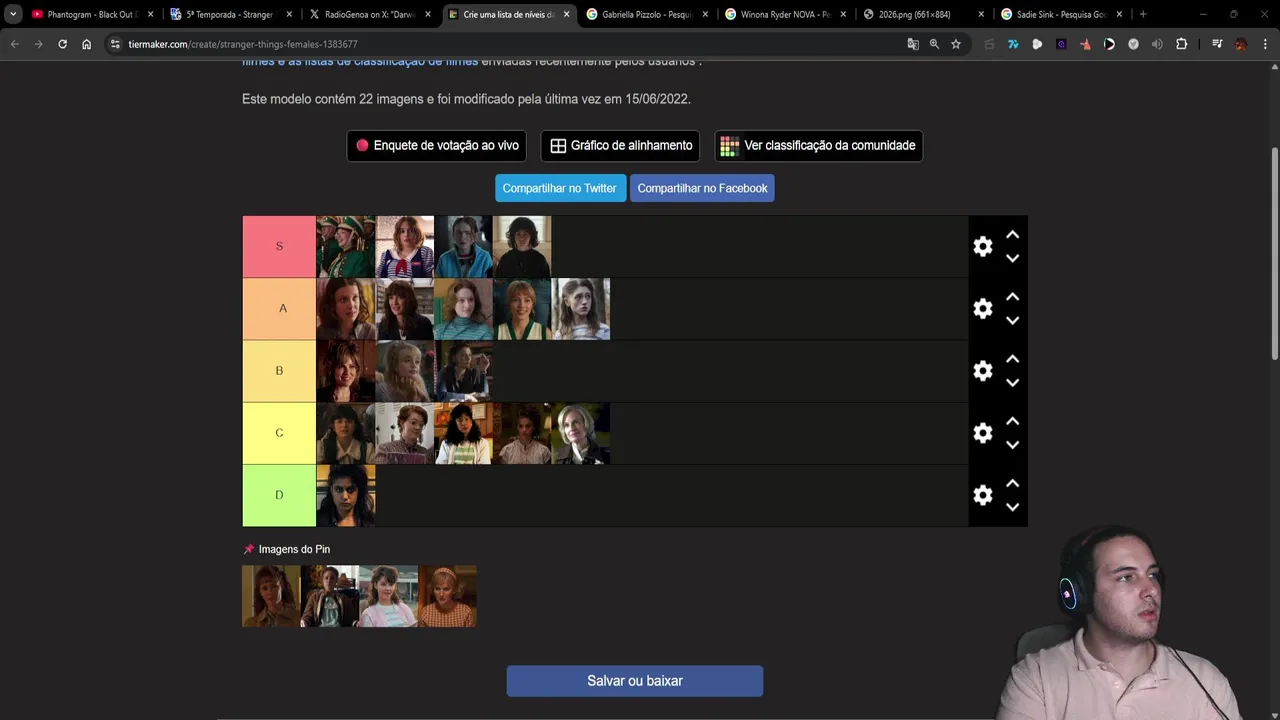Click Compartilhar no Twitter button
Viewport: 1280px width, 720px height.
(560, 188)
